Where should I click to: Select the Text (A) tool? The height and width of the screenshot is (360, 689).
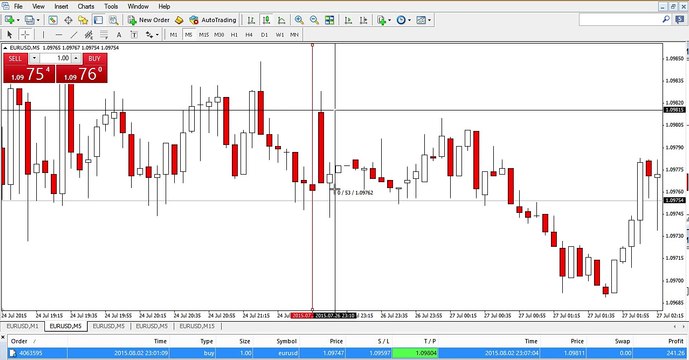119,34
